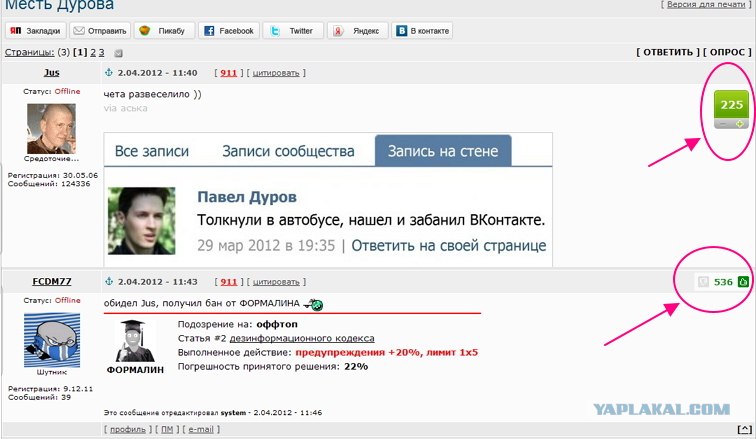Share the topic to Яндекс
The width and height of the screenshot is (756, 439).
pyautogui.click(x=357, y=31)
